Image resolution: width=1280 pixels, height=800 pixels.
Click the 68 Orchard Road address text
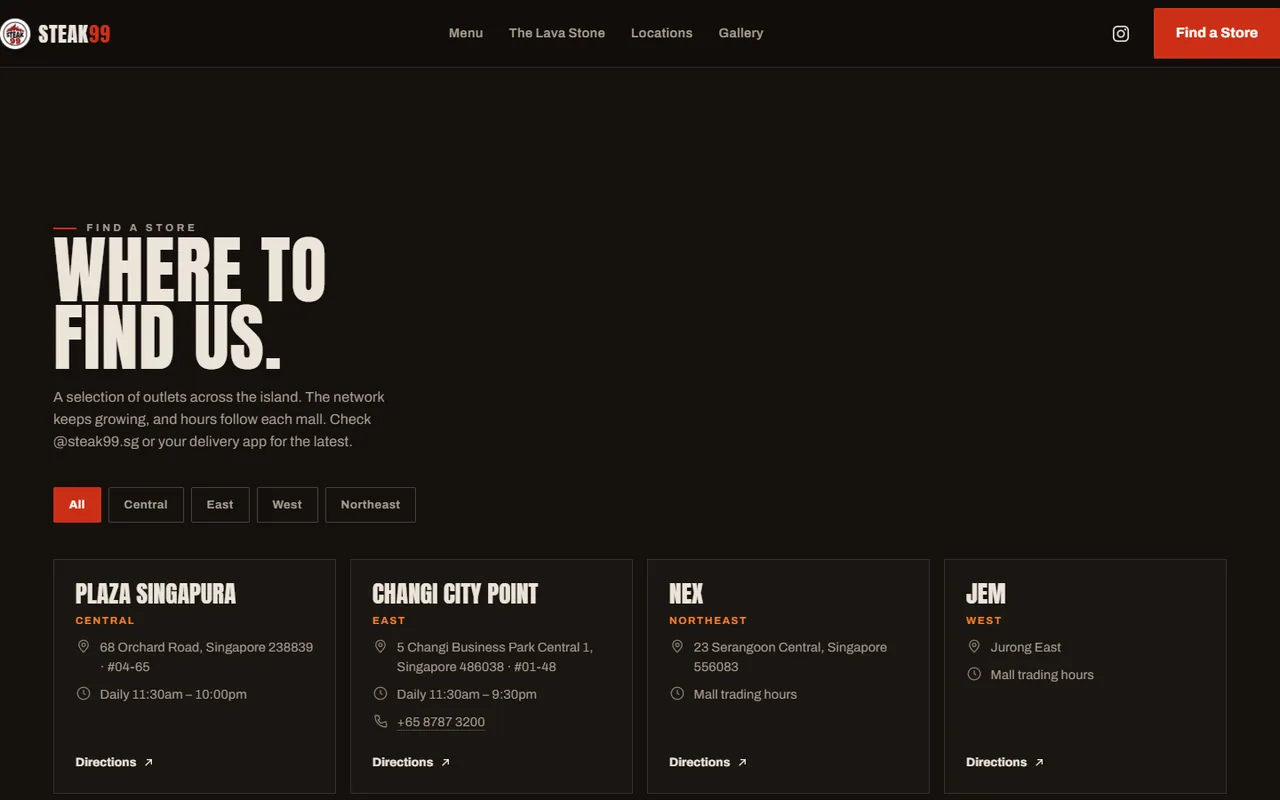click(x=206, y=657)
